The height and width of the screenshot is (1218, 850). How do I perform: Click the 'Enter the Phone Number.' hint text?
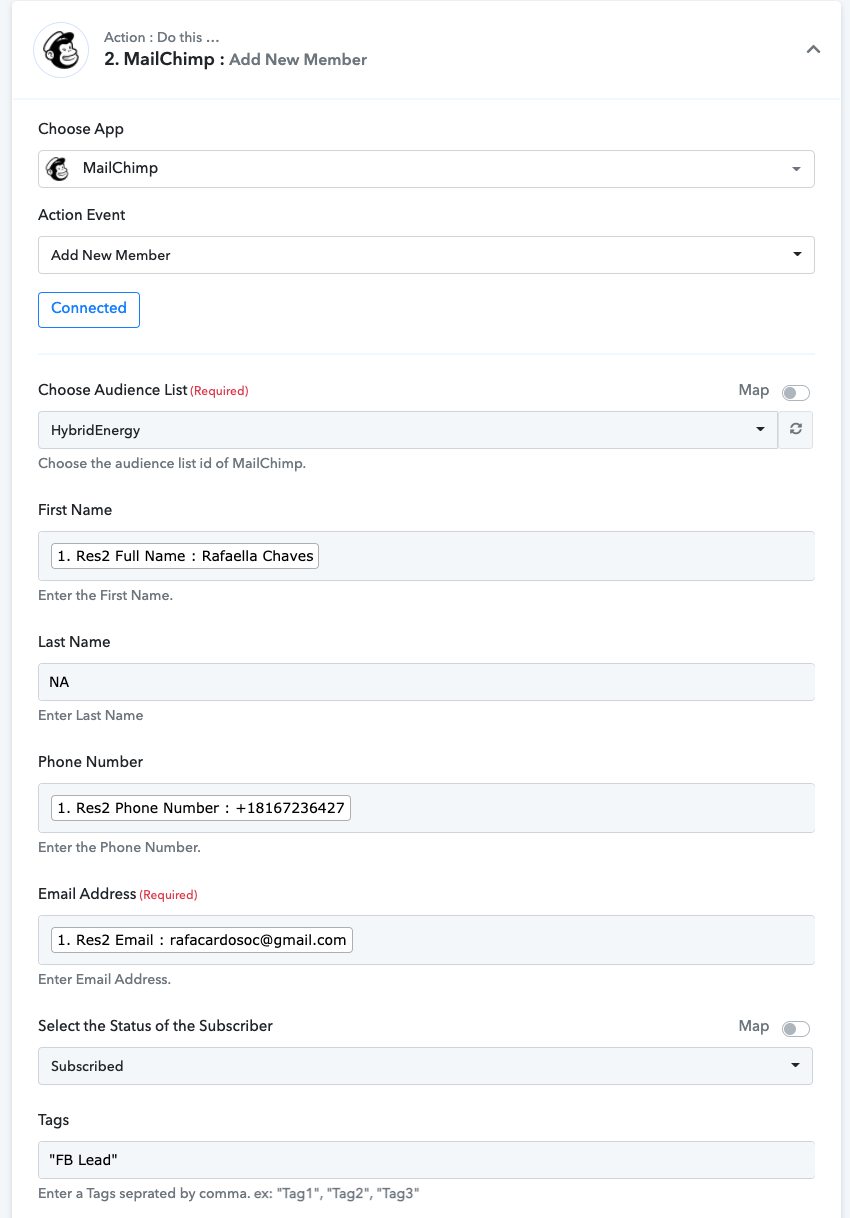point(119,847)
